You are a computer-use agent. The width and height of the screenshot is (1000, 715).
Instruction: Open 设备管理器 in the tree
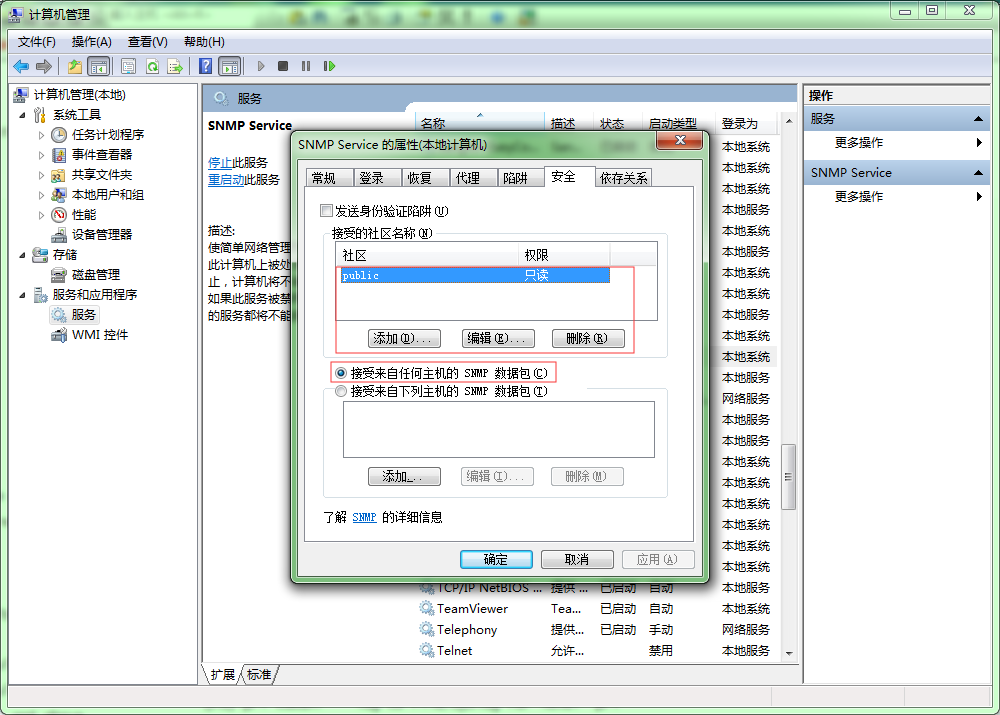(101, 234)
